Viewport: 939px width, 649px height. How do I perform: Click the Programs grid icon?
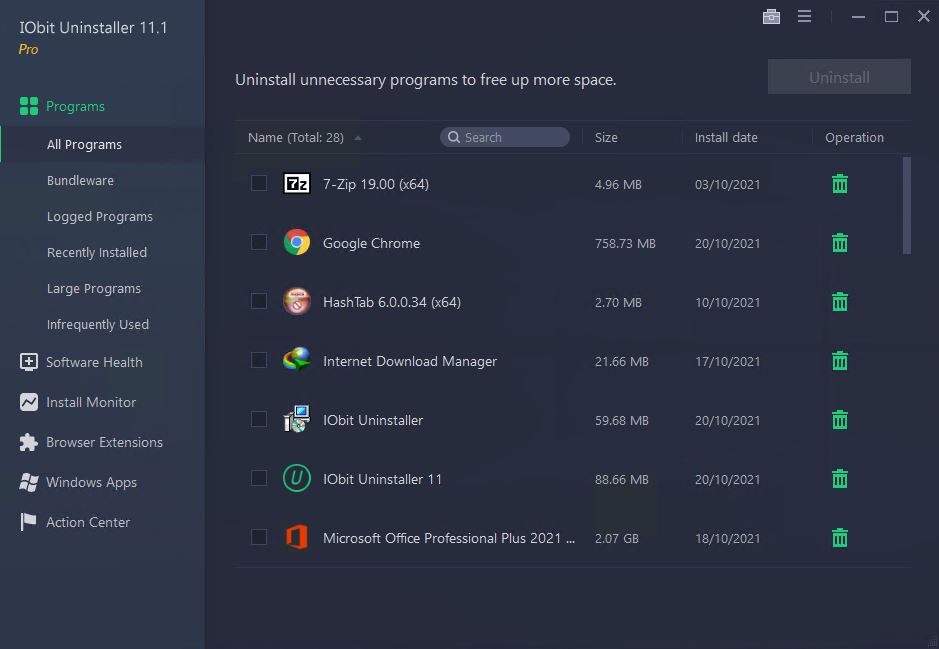(x=29, y=106)
